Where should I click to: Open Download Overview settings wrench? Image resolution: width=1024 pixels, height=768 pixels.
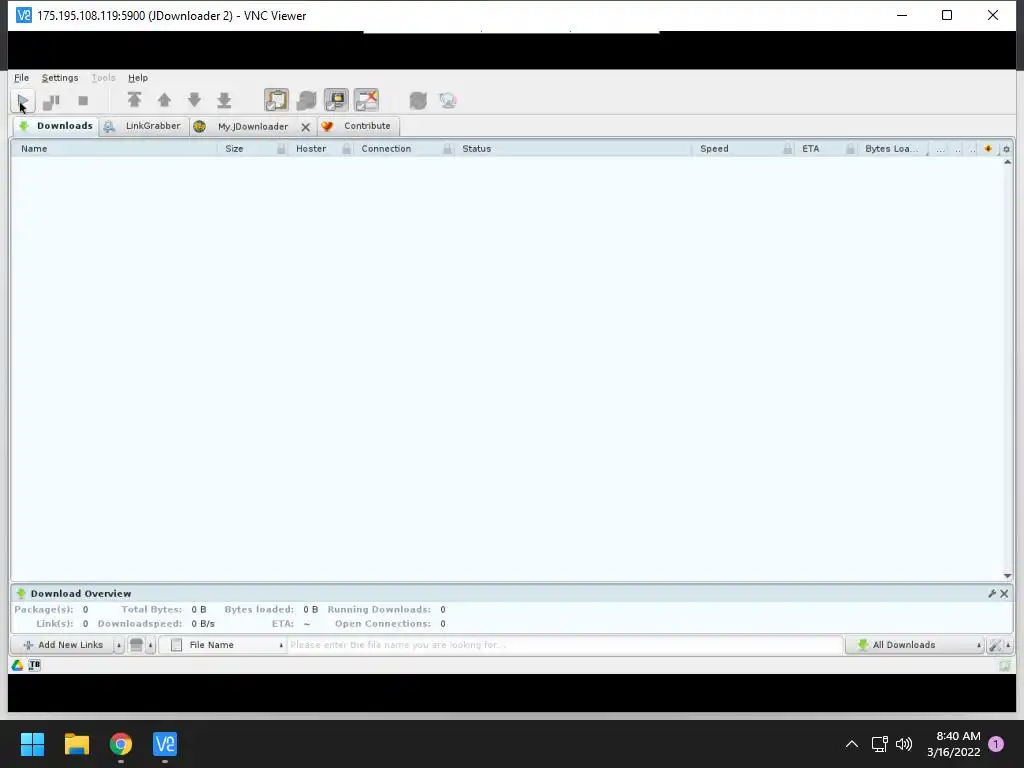pos(992,594)
